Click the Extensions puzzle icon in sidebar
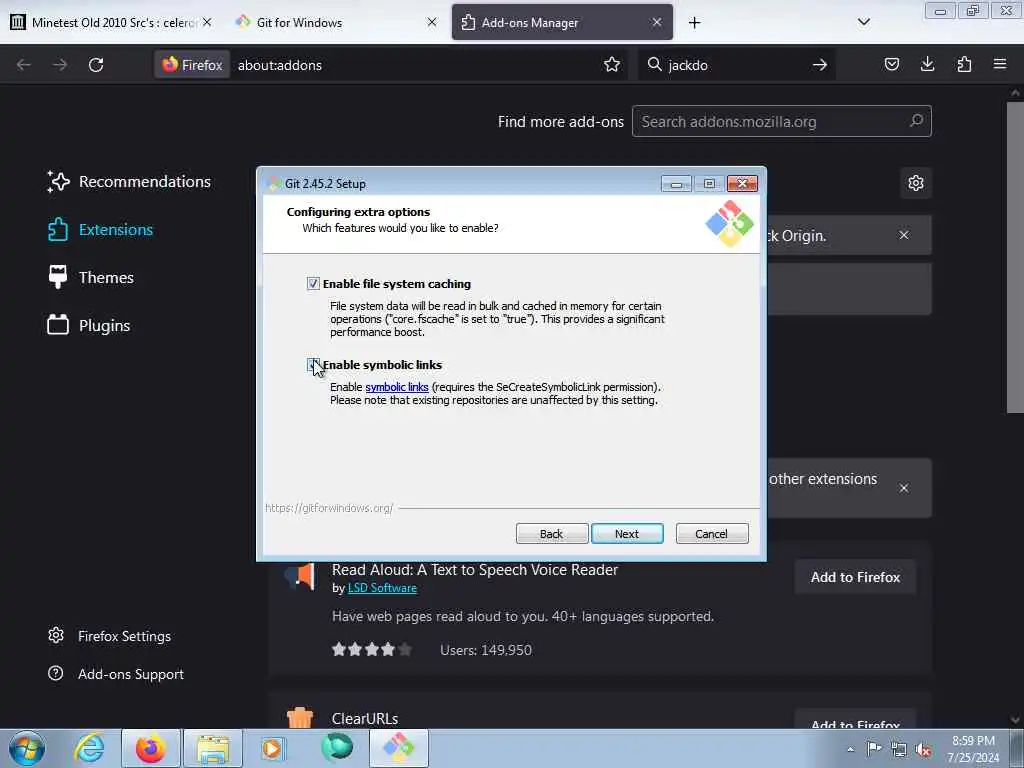This screenshot has width=1024, height=768. point(57,230)
